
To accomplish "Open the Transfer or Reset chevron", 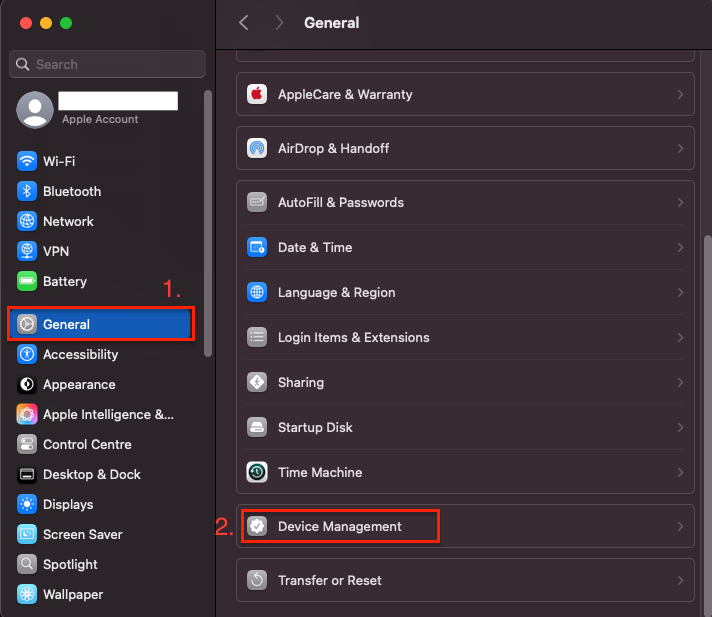I will [x=680, y=580].
